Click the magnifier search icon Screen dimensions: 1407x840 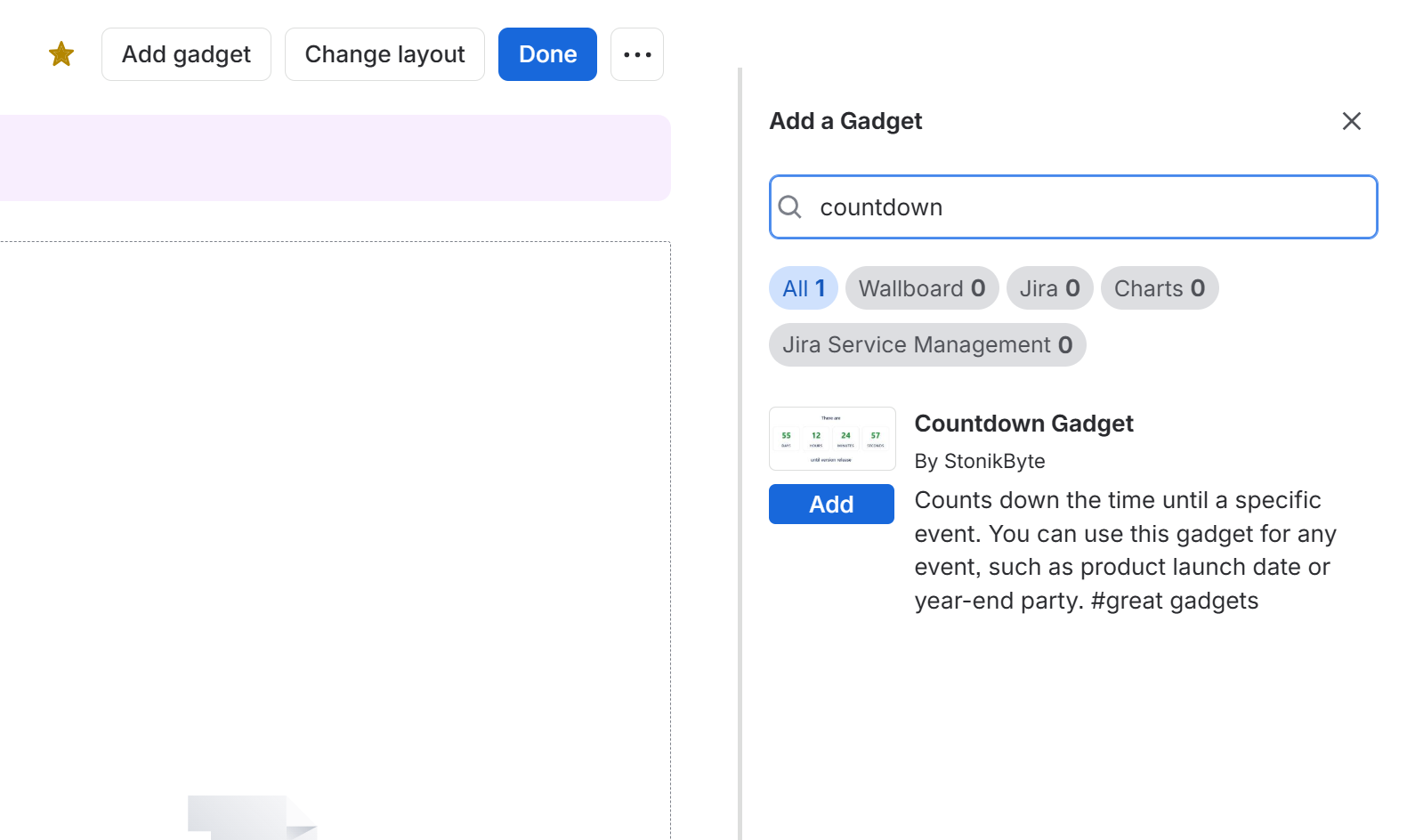coord(789,207)
